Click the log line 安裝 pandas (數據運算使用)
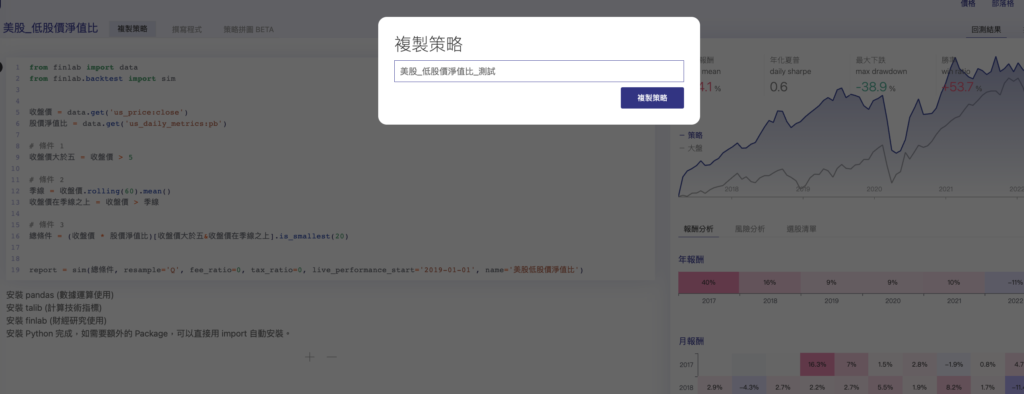1024x394 pixels. pos(60,295)
